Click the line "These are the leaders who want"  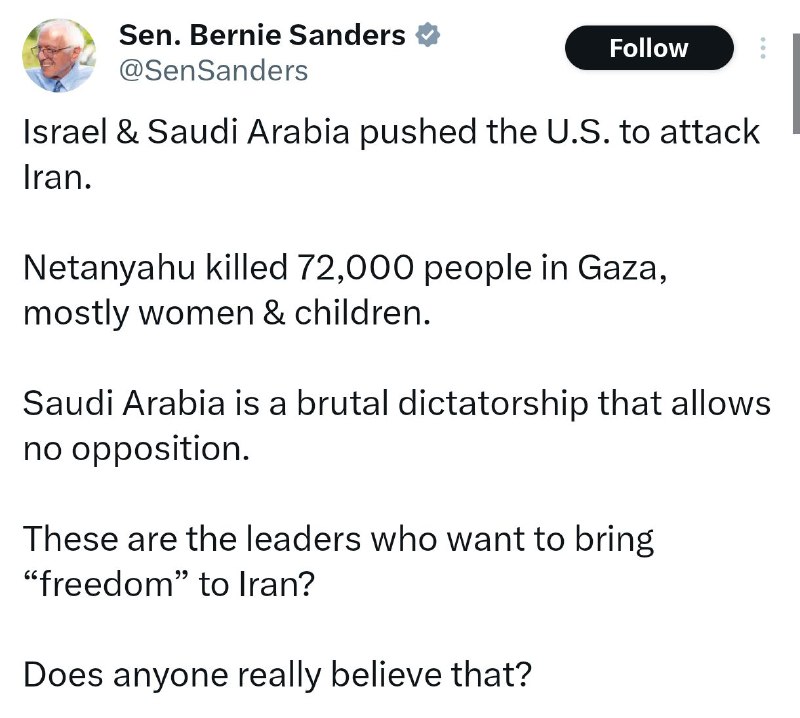tap(338, 540)
